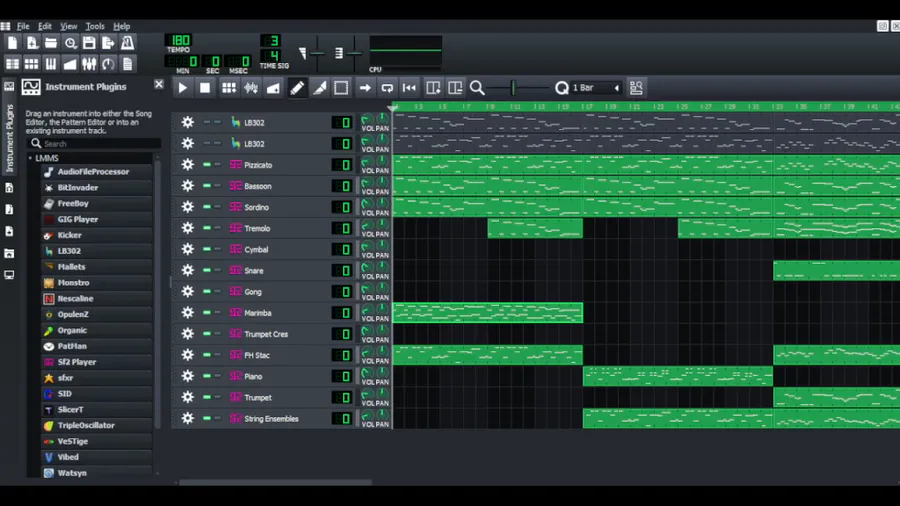The width and height of the screenshot is (900, 506).
Task: Open My Samples sidebar tab icon
Action: (9, 209)
